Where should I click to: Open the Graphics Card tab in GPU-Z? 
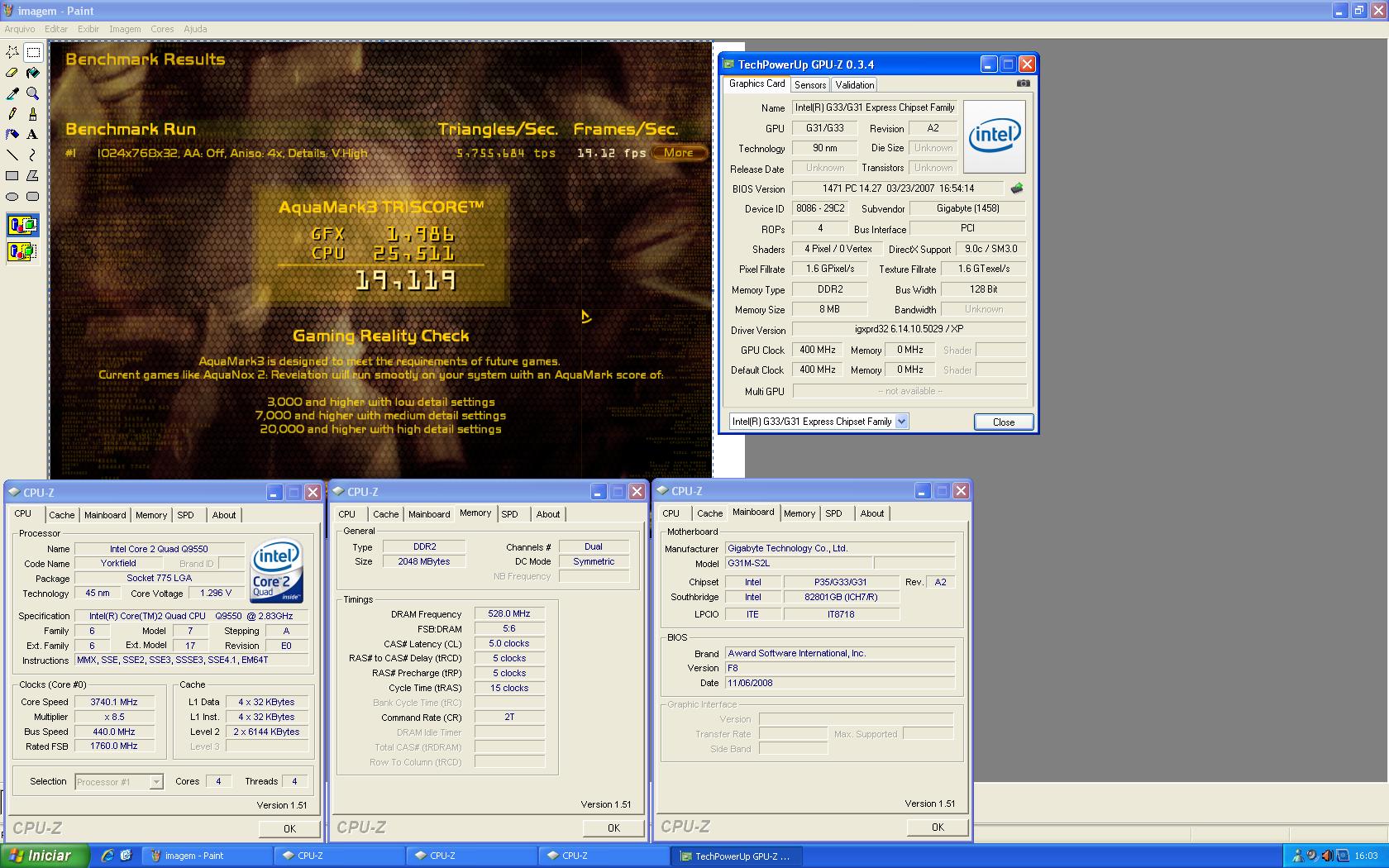[x=757, y=83]
